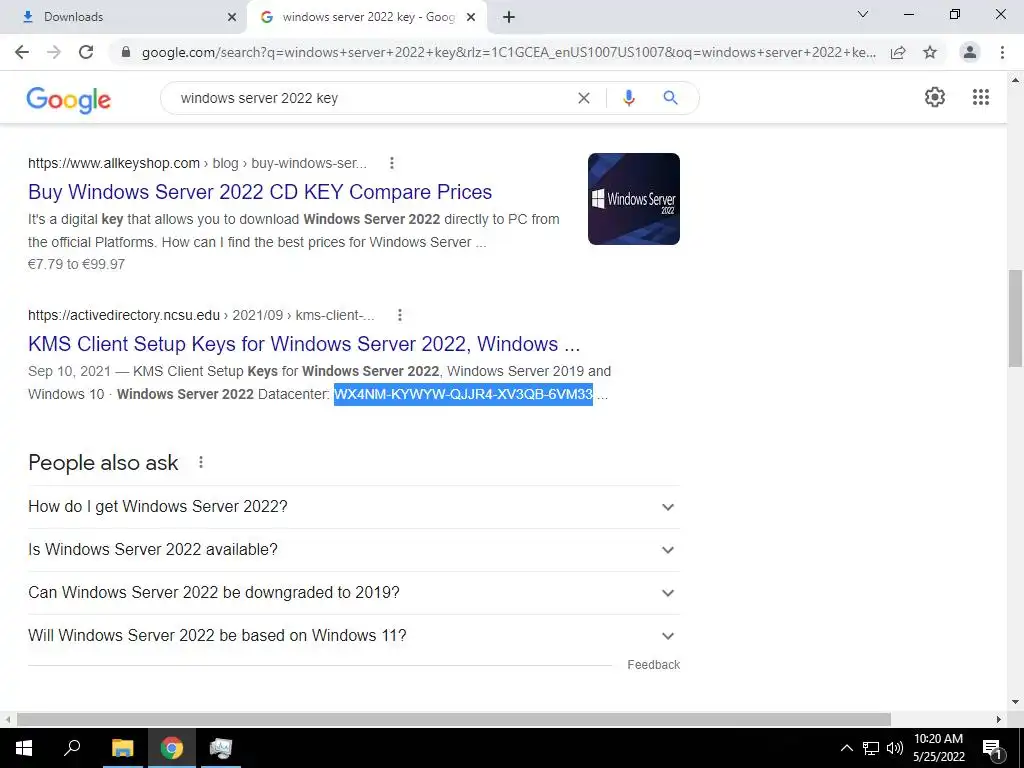Open the tab search dropdown
Screen dimensions: 1024x768
point(862,14)
